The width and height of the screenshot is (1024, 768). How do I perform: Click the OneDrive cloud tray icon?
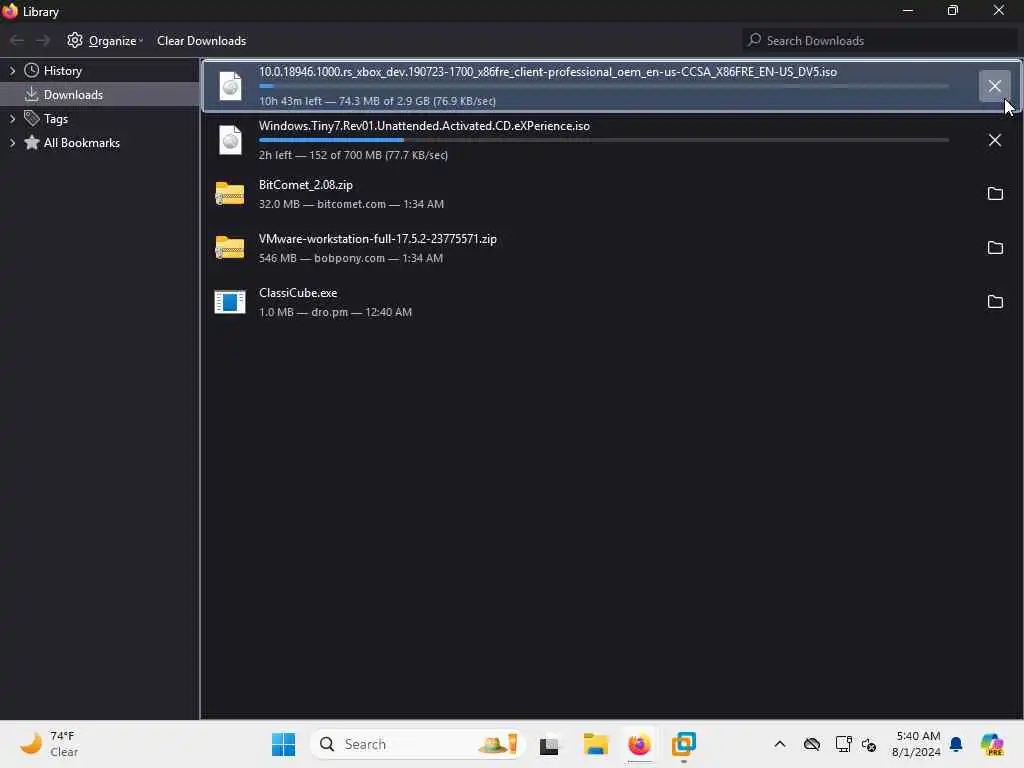point(812,744)
